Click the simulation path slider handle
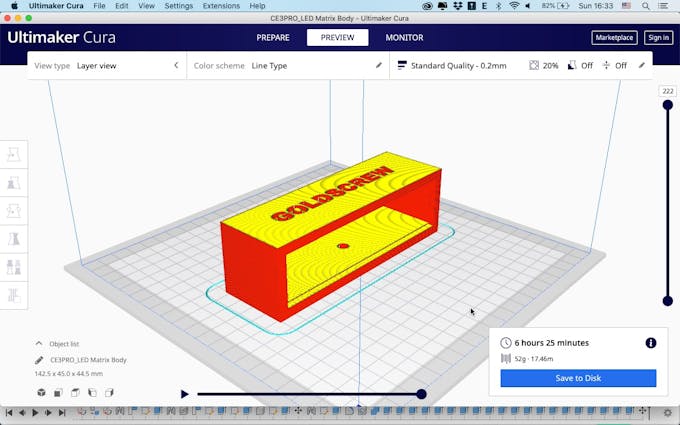680x425 pixels. (x=421, y=394)
